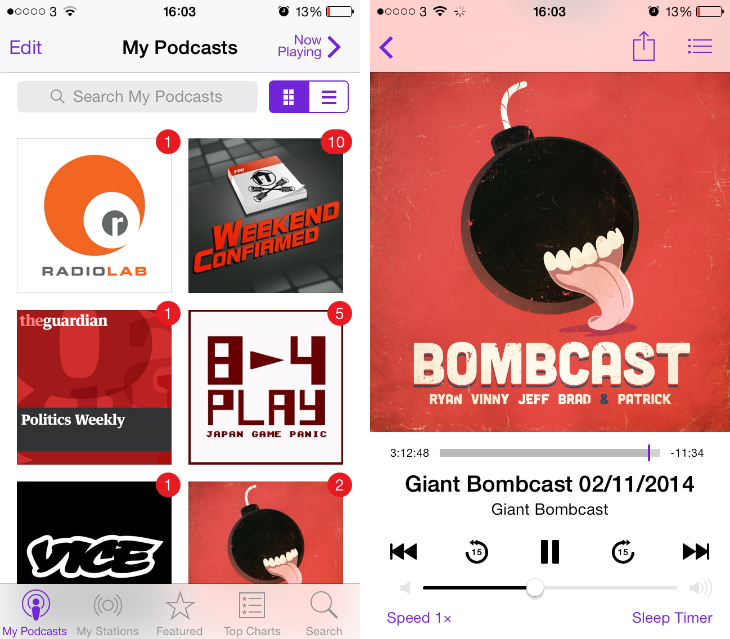The width and height of the screenshot is (730, 639).
Task: Tap the low volume speaker icon
Action: 406,588
